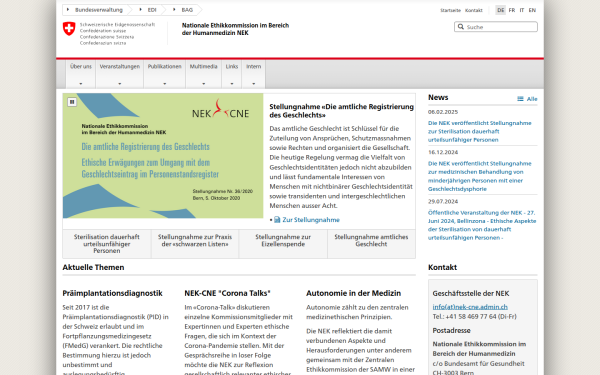Click the Swiss Confederation coat of arms logo

69,29
